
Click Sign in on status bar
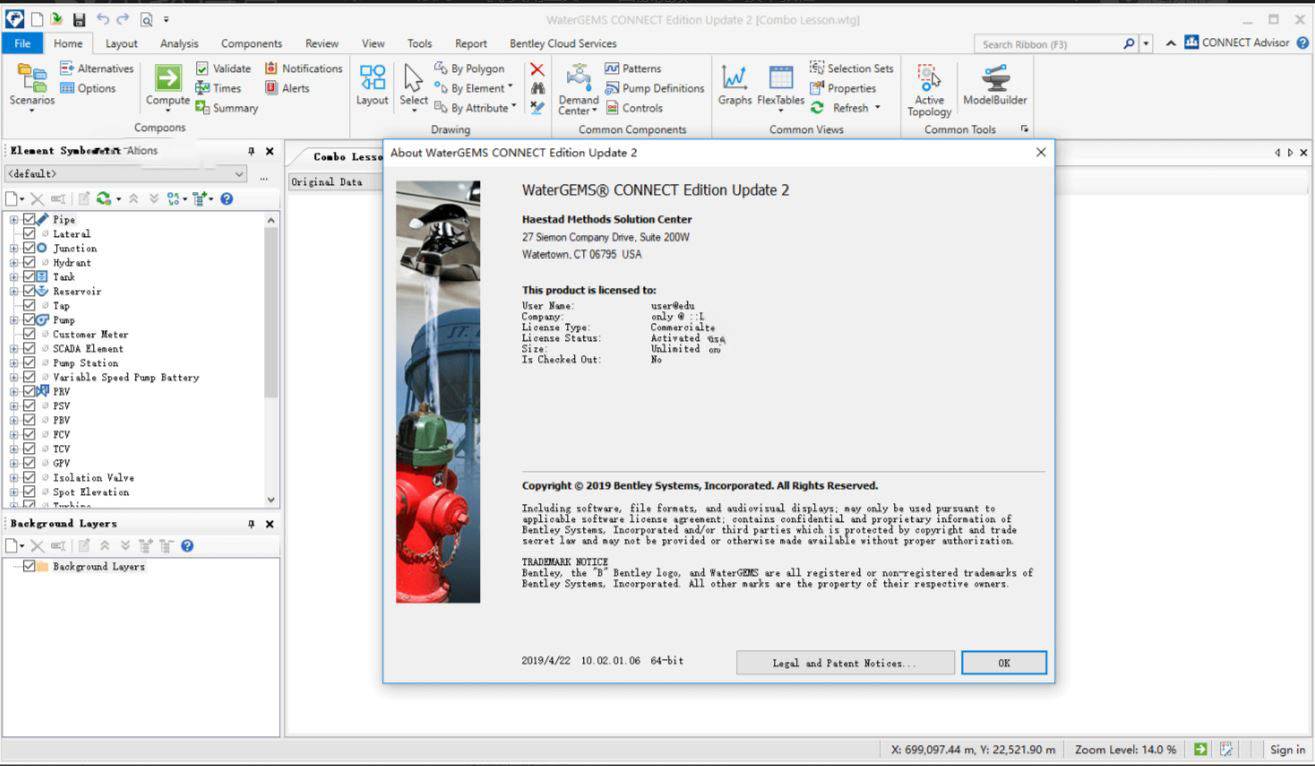pos(1287,749)
